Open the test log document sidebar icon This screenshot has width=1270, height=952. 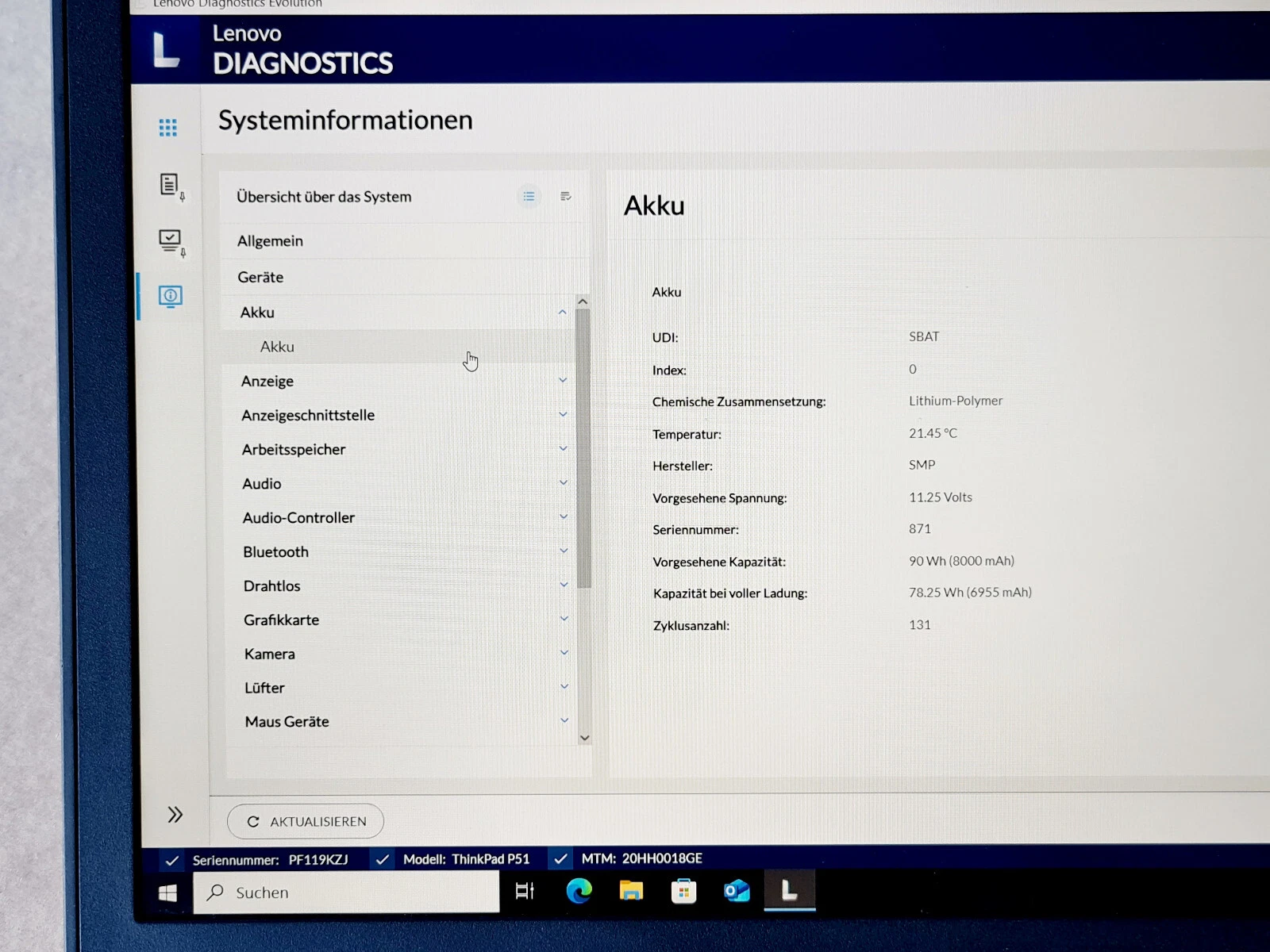tap(171, 187)
